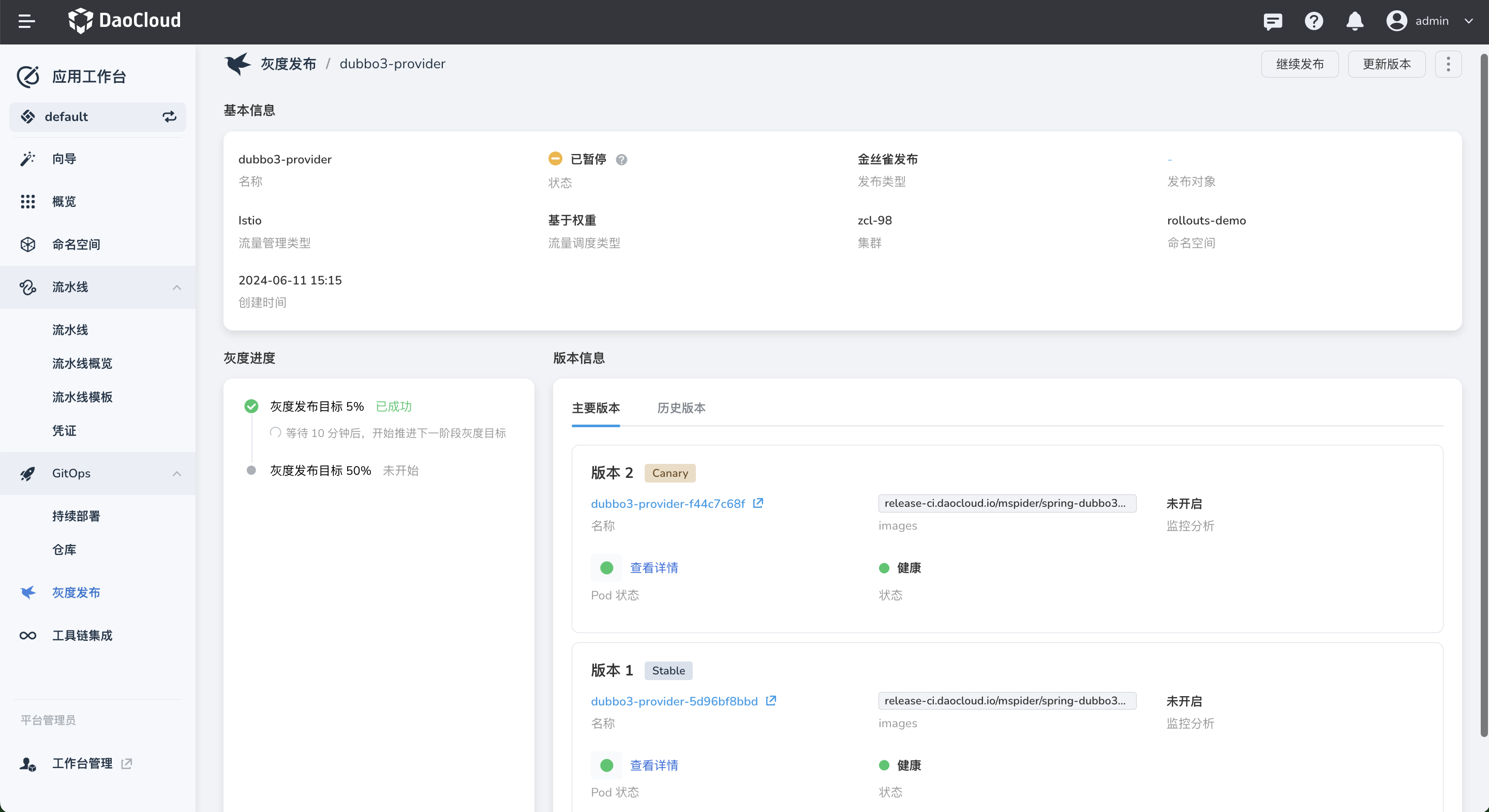Click the 更新版本 button

[1386, 64]
